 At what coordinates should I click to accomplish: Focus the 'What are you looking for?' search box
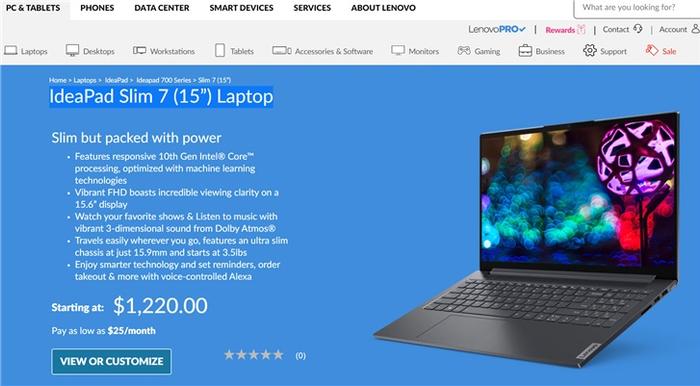(x=637, y=8)
